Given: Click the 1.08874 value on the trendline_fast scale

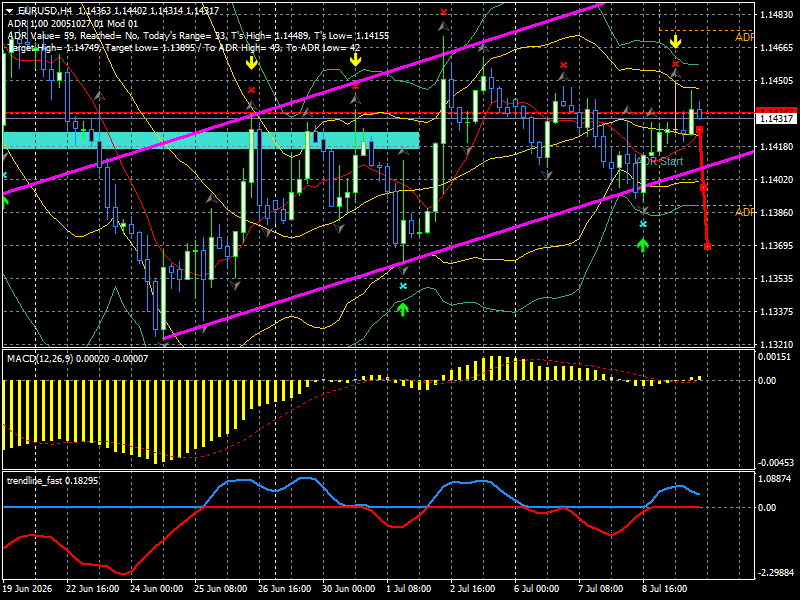Looking at the screenshot, I should (774, 479).
